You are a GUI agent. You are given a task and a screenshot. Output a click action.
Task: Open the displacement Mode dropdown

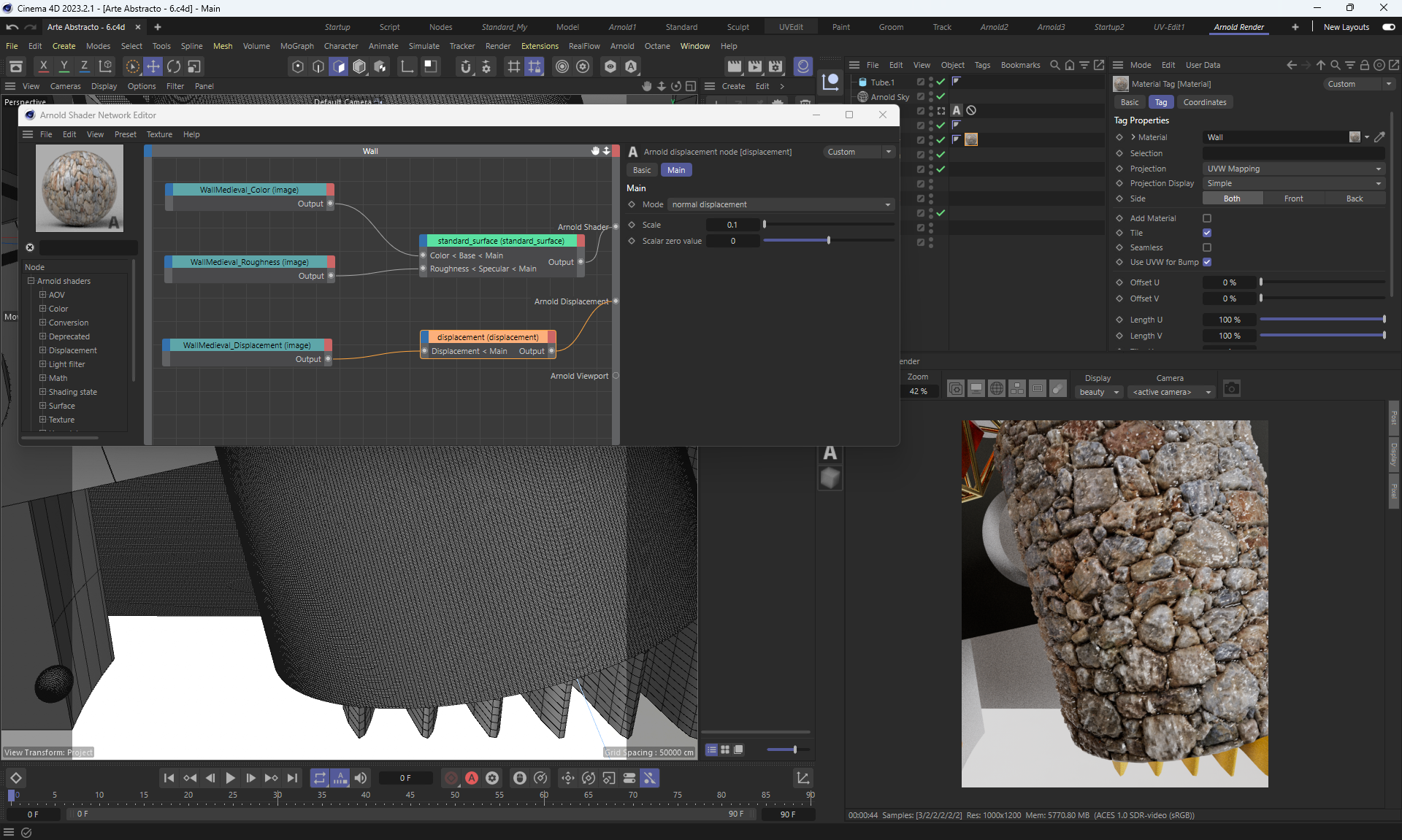(781, 204)
